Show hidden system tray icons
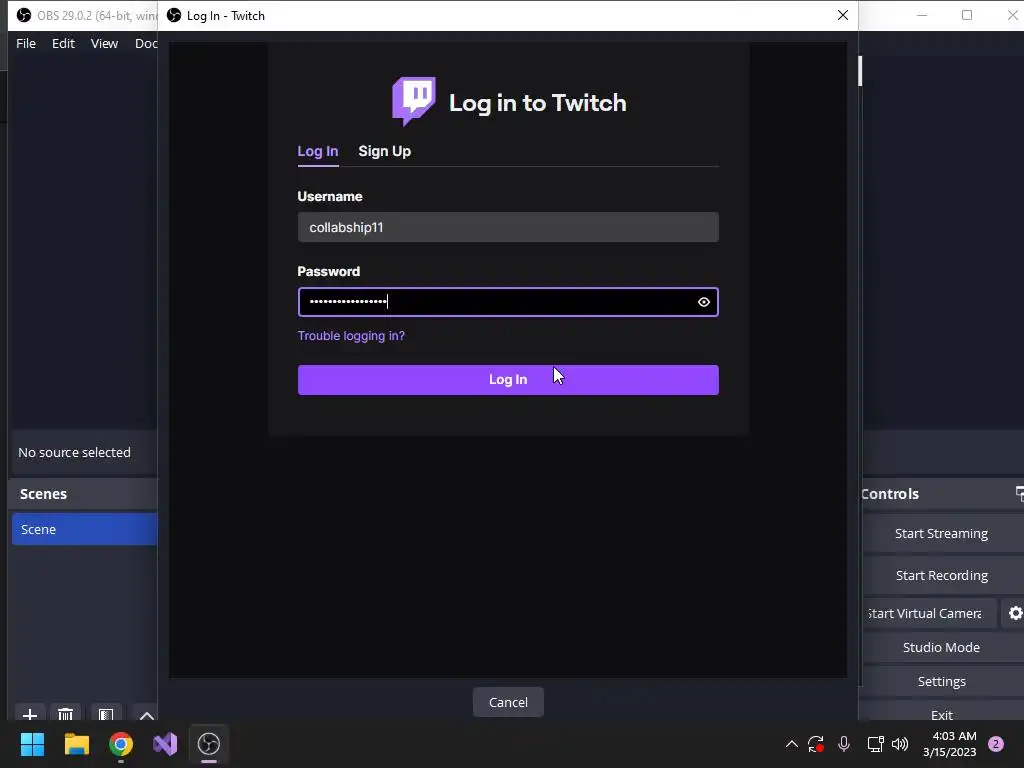The width and height of the screenshot is (1024, 768). click(x=792, y=744)
